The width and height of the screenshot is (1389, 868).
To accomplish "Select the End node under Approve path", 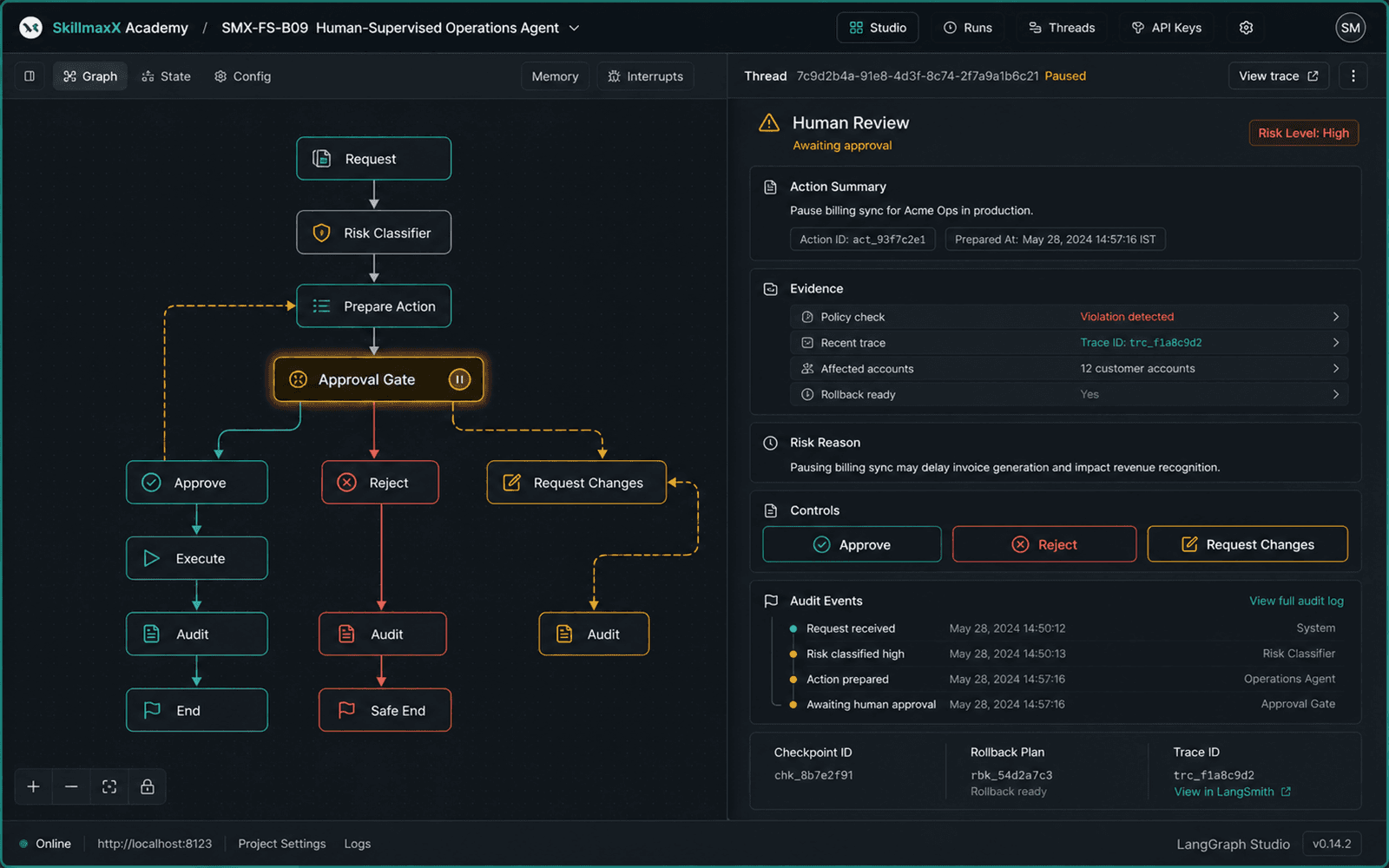I will pyautogui.click(x=197, y=710).
